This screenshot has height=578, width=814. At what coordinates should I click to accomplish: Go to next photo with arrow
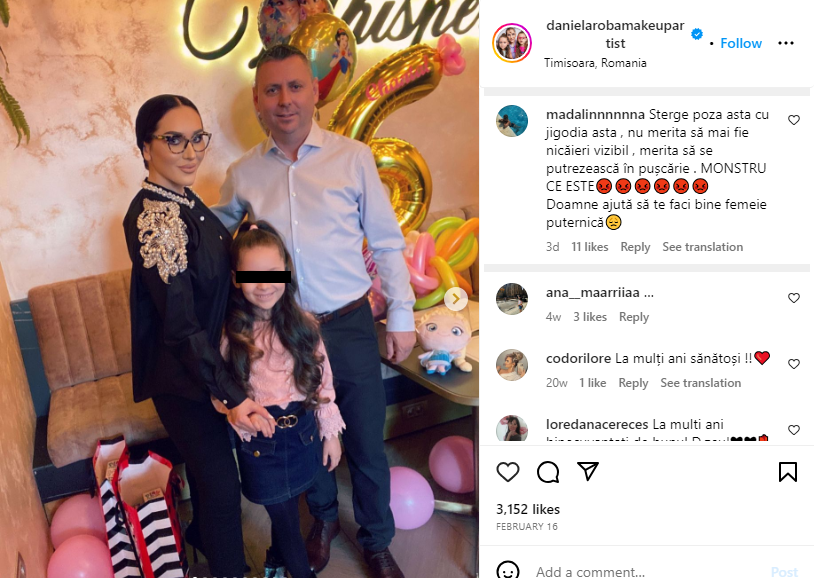coord(456,299)
